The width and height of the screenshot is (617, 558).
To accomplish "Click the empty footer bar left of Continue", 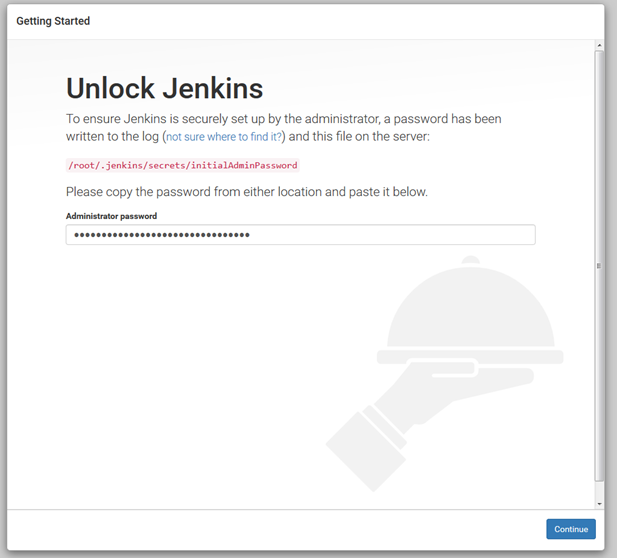I will click(x=270, y=528).
